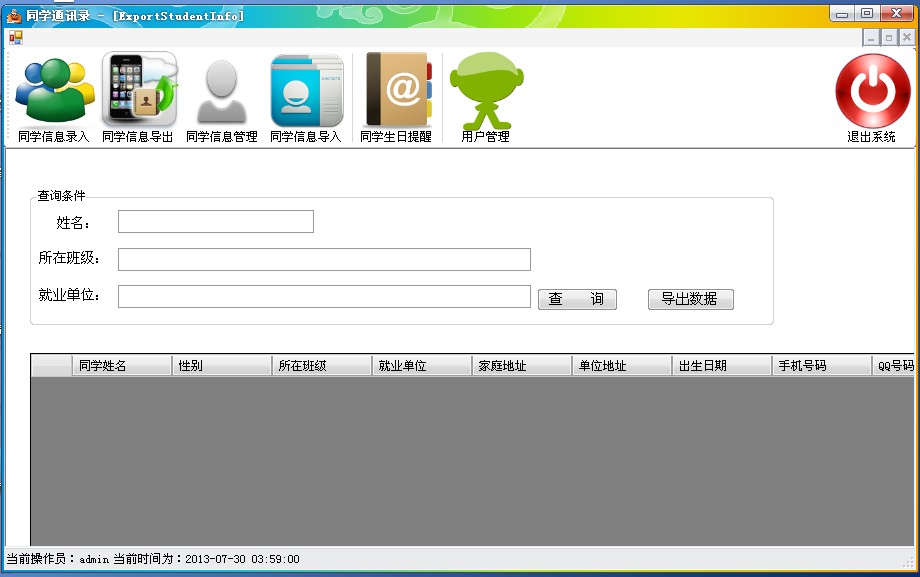Click the grid row-header corner cell
Image resolution: width=920 pixels, height=577 pixels.
tap(52, 366)
